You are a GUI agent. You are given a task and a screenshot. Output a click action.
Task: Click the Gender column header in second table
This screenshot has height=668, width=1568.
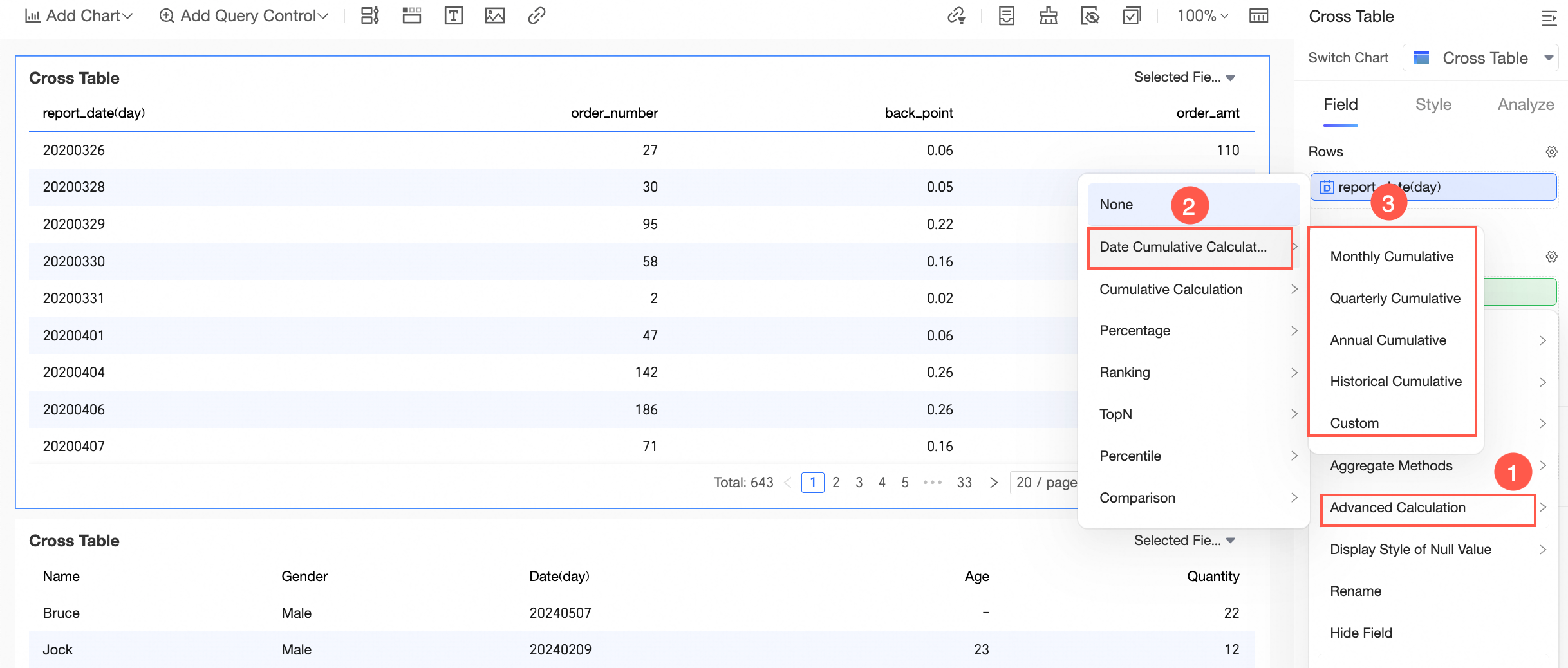click(x=304, y=577)
